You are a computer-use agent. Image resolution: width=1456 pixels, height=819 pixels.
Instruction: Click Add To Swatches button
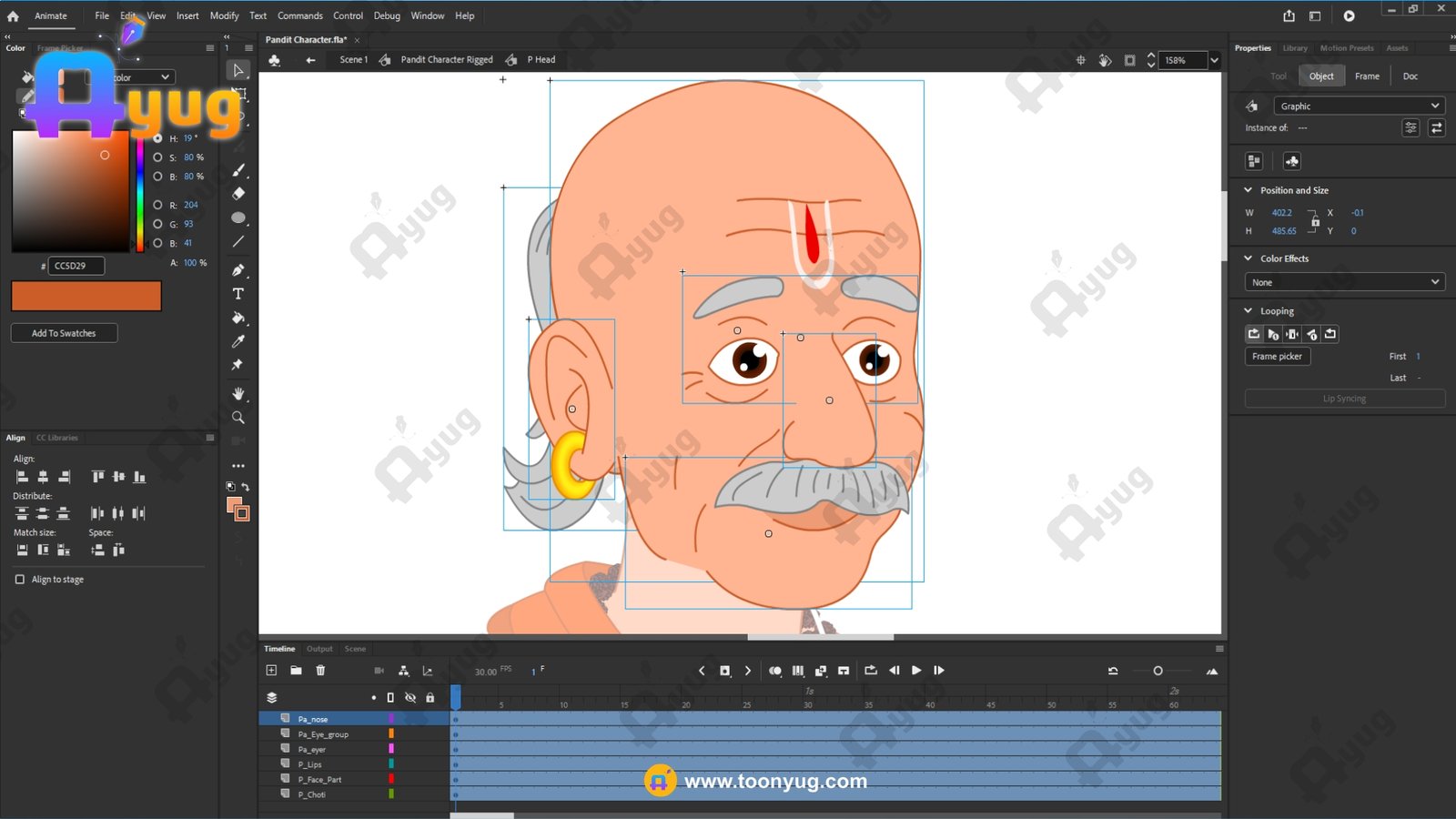click(x=64, y=333)
